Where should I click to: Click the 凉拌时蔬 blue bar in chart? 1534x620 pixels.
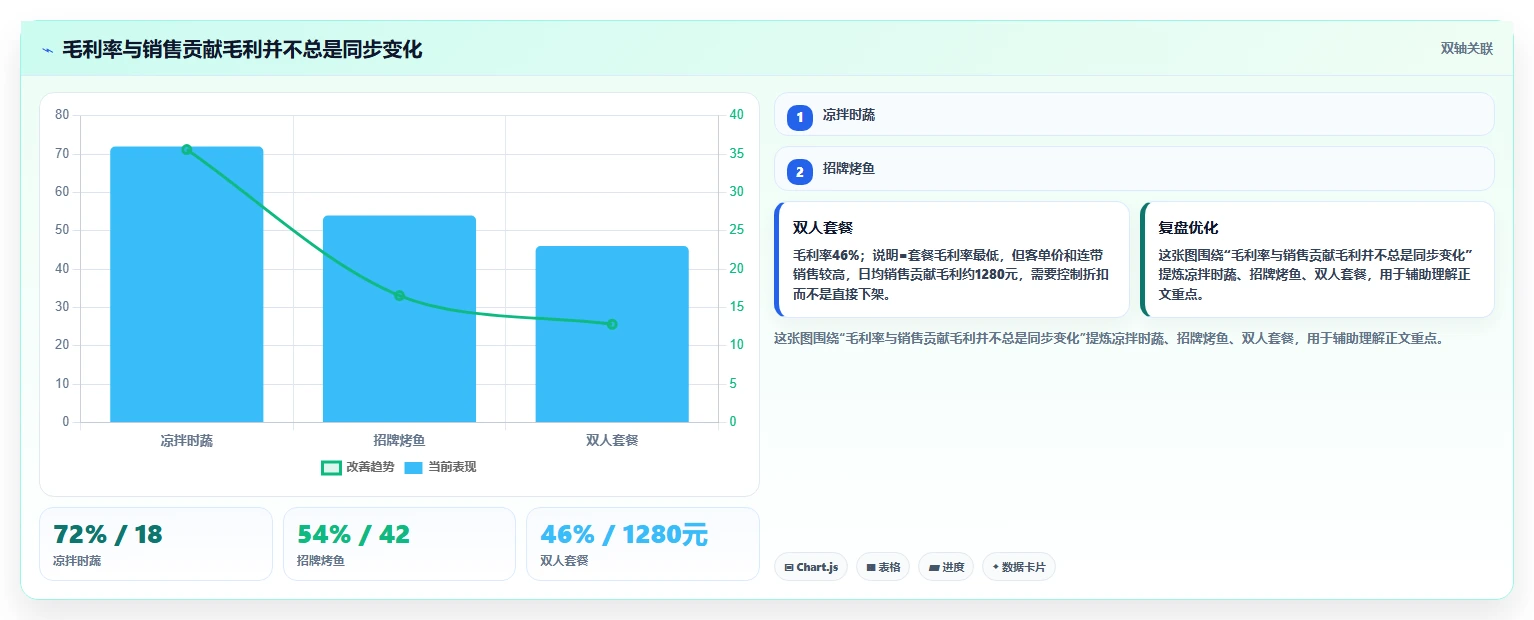coord(187,284)
